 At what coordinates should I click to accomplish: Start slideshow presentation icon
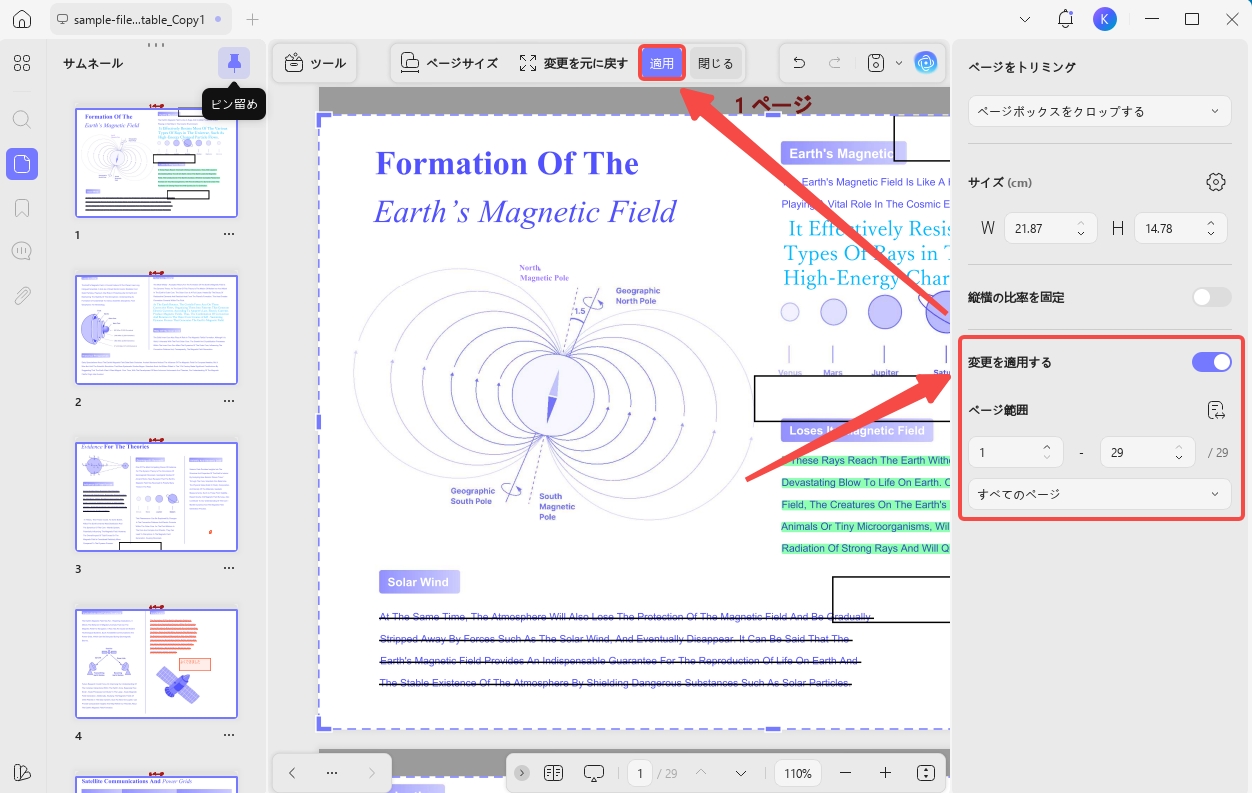(594, 773)
